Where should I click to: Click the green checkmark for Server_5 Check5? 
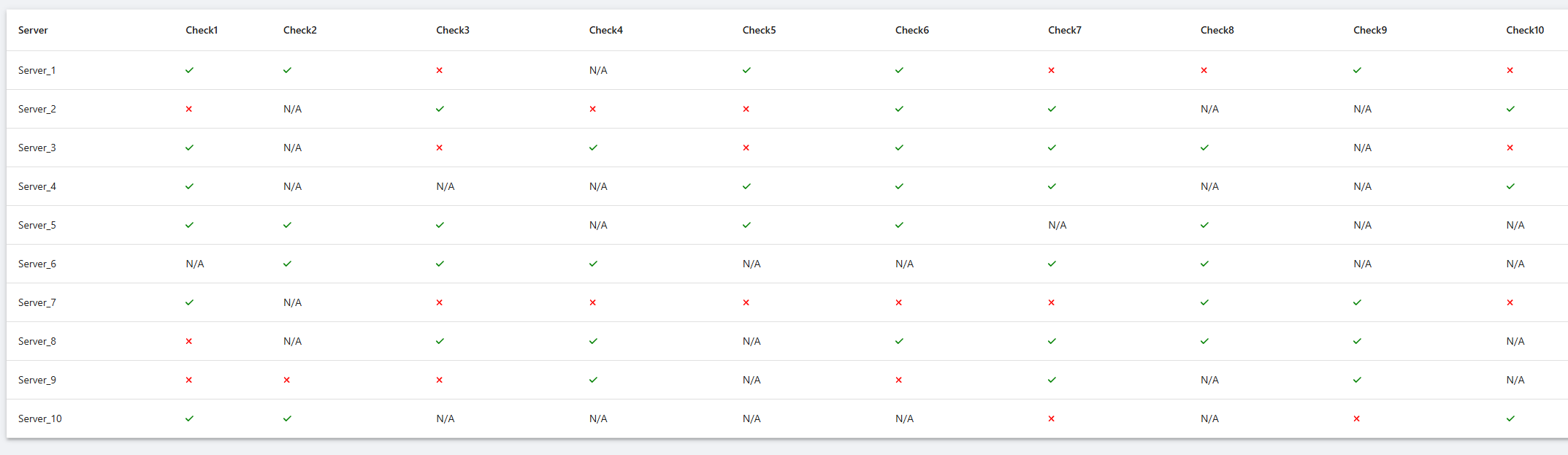(x=746, y=225)
